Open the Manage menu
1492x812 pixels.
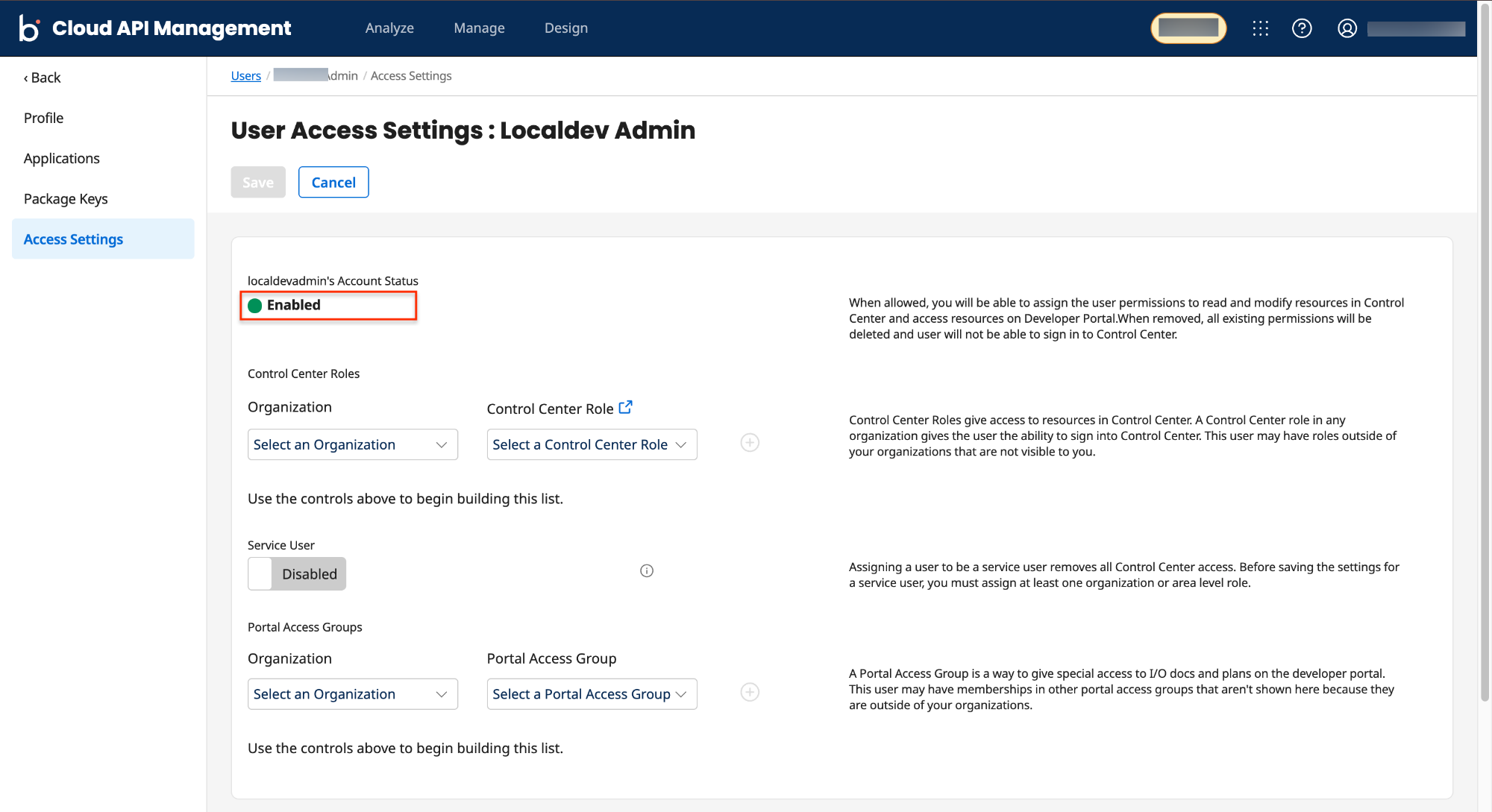click(479, 28)
